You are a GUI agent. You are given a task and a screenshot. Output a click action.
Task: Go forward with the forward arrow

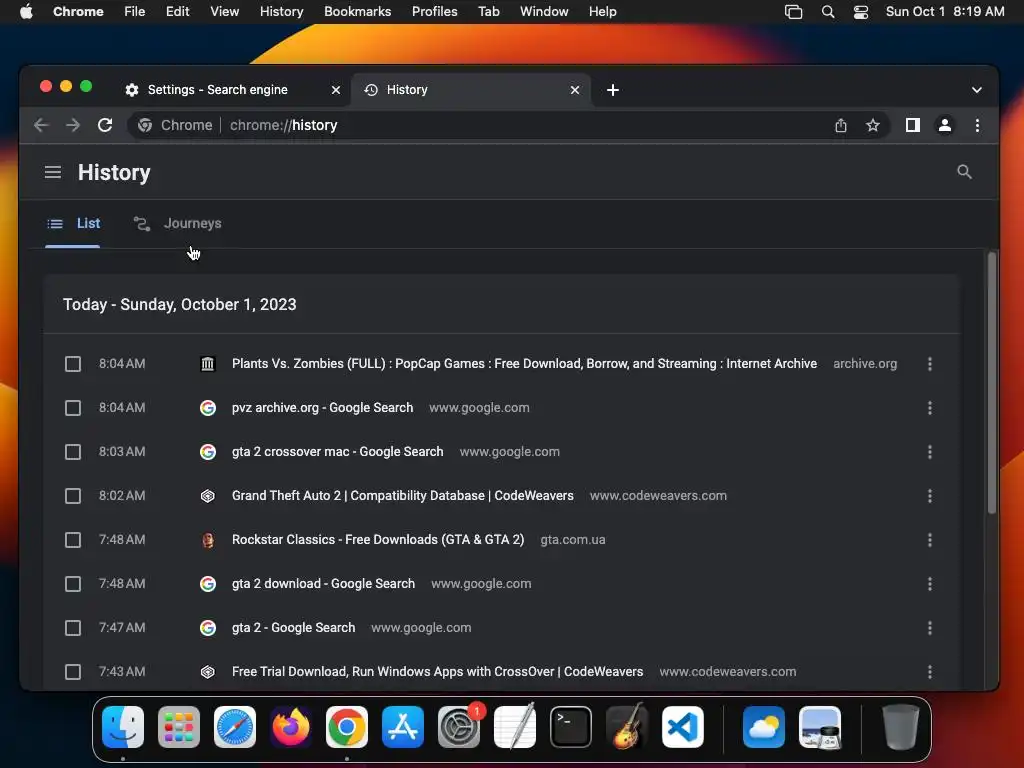73,125
